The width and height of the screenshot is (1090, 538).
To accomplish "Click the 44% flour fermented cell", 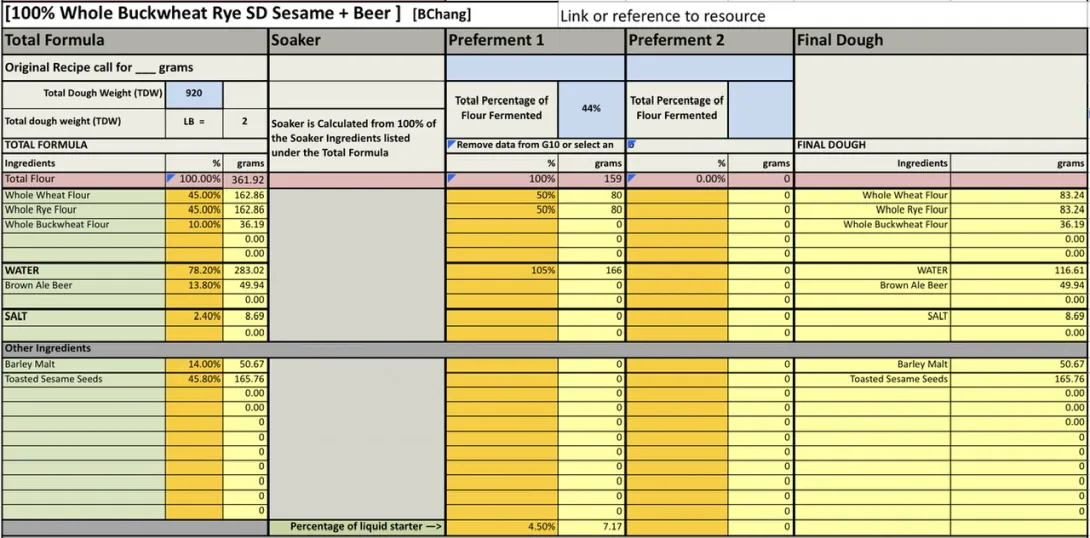I will point(592,108).
